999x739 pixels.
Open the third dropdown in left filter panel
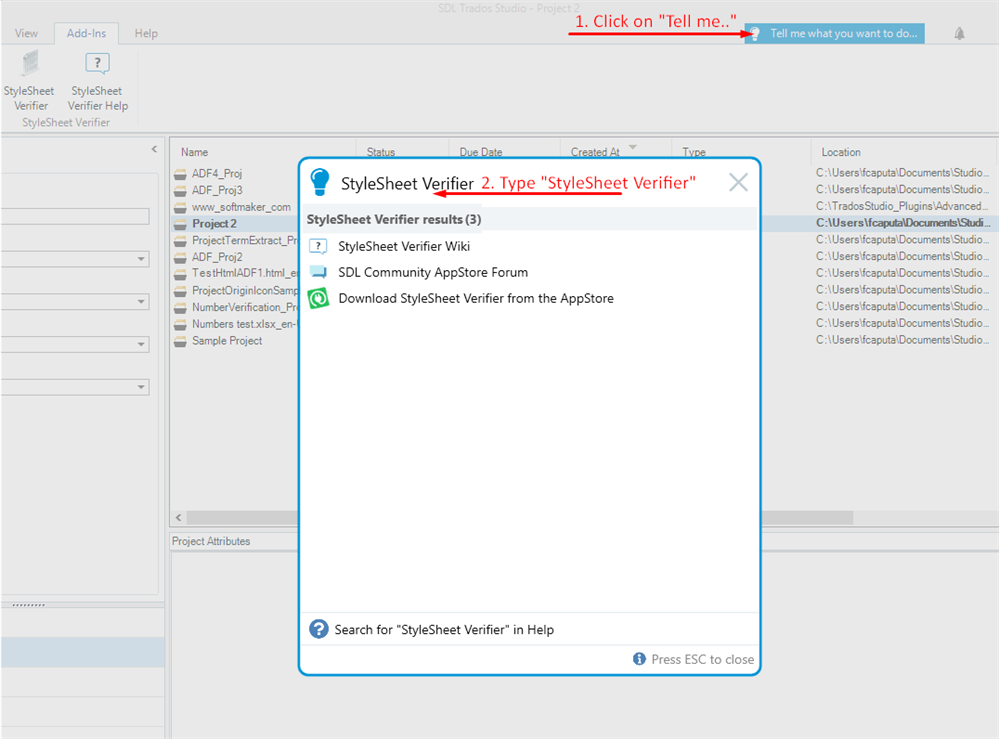(75, 344)
